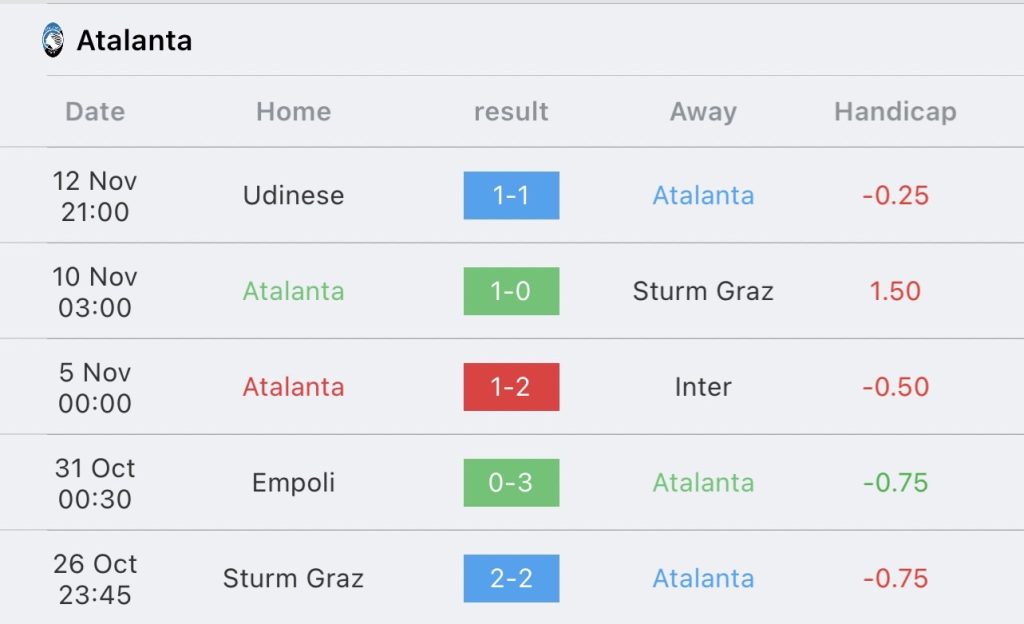This screenshot has height=624, width=1024.
Task: Click Sturm Graz in the home column
Action: click(293, 578)
